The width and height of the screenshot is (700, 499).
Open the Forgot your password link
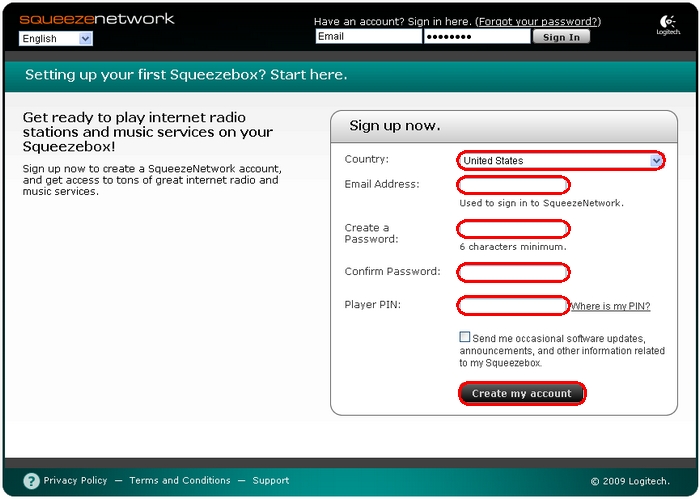click(538, 21)
